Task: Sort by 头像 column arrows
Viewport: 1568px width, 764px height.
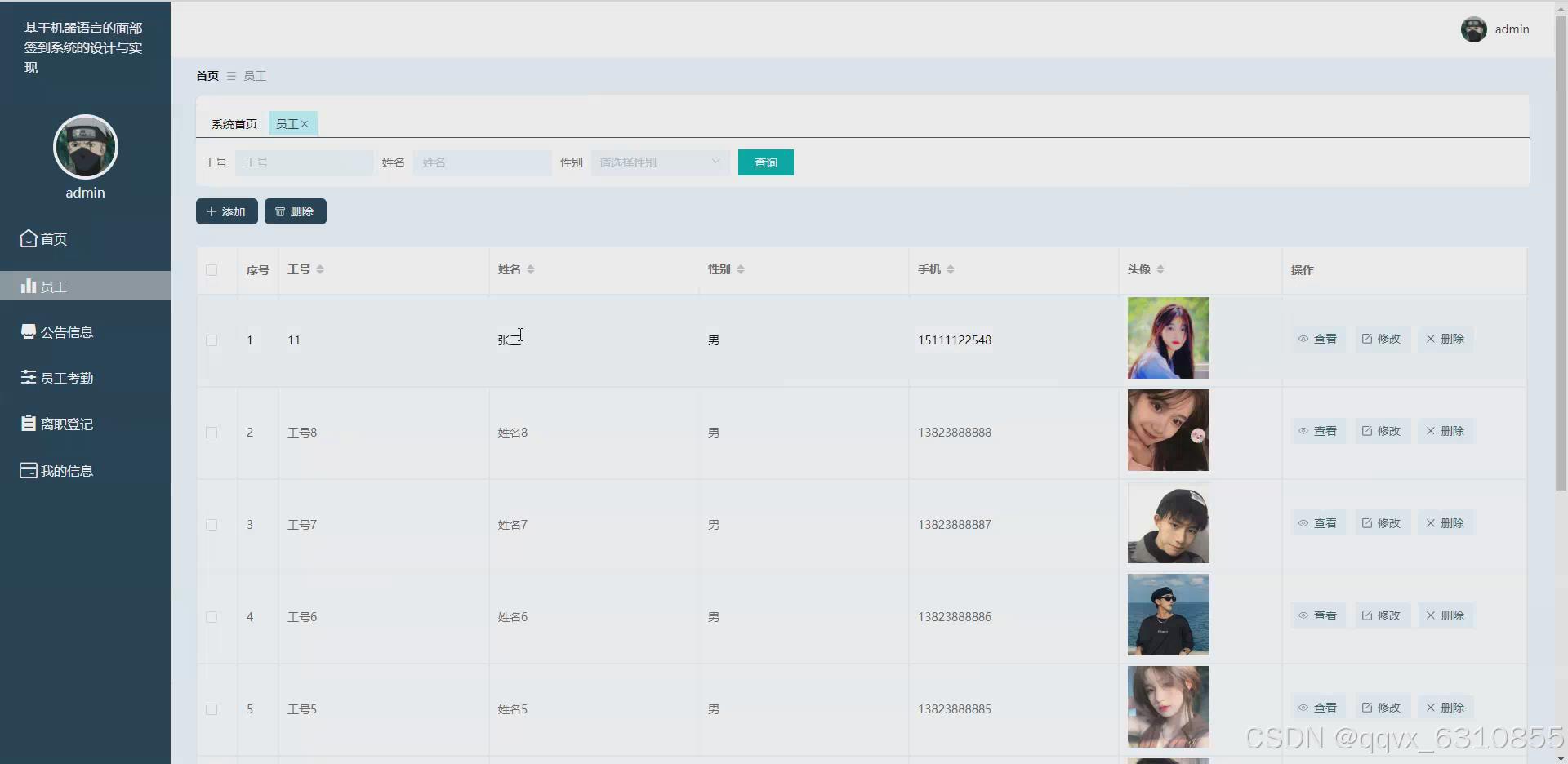Action: click(1160, 269)
